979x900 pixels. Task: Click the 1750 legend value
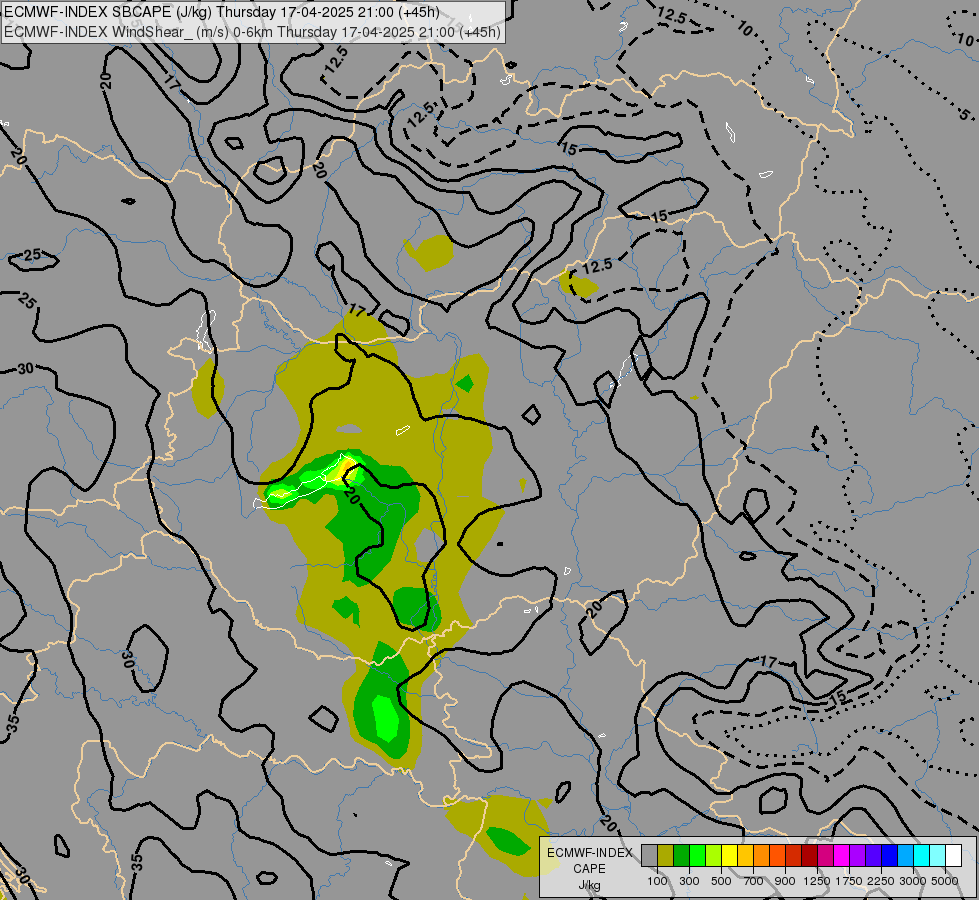tap(849, 881)
